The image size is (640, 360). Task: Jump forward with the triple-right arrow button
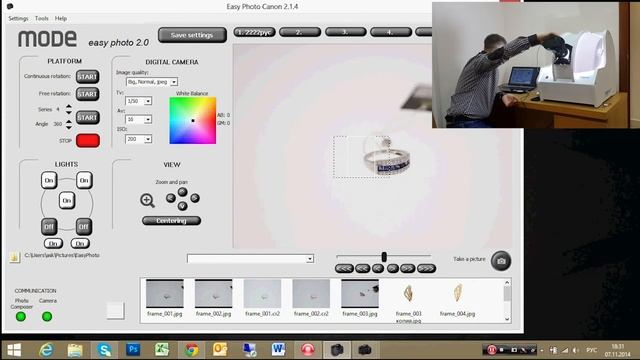coord(426,269)
